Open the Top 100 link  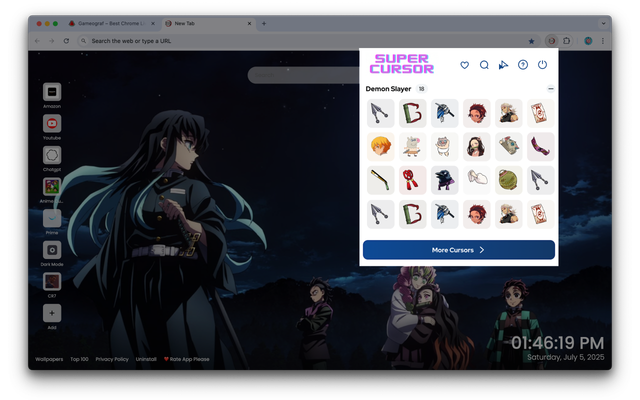coord(79,359)
